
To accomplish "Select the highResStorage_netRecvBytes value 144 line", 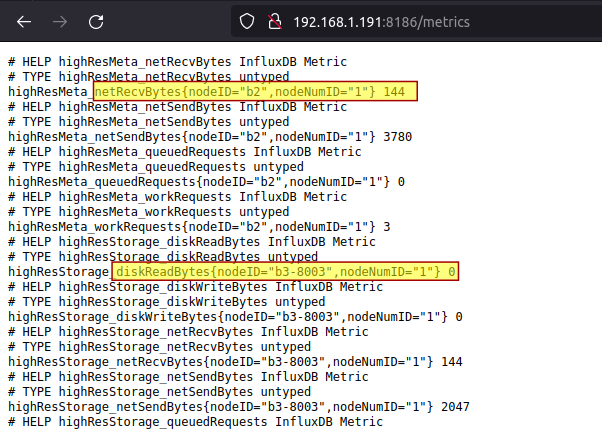I will tap(235, 362).
